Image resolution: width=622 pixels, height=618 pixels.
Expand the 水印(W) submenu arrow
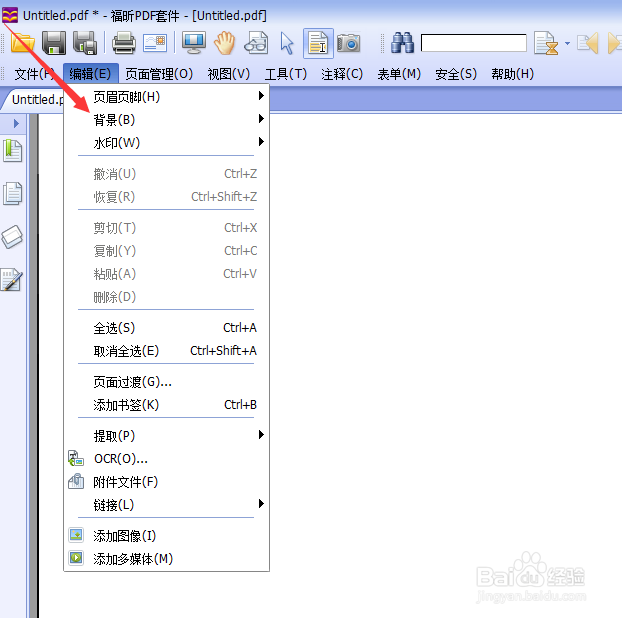click(x=261, y=142)
